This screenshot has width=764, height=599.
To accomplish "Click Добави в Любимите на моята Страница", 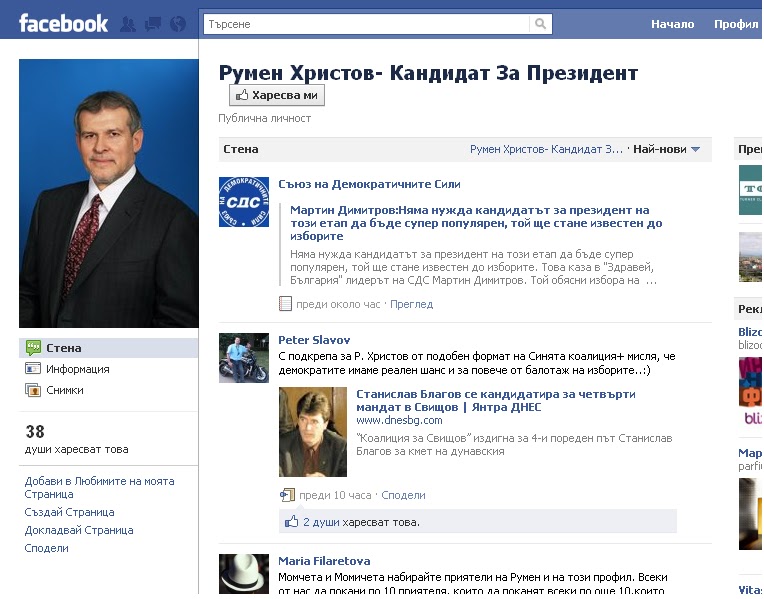I will [x=99, y=487].
